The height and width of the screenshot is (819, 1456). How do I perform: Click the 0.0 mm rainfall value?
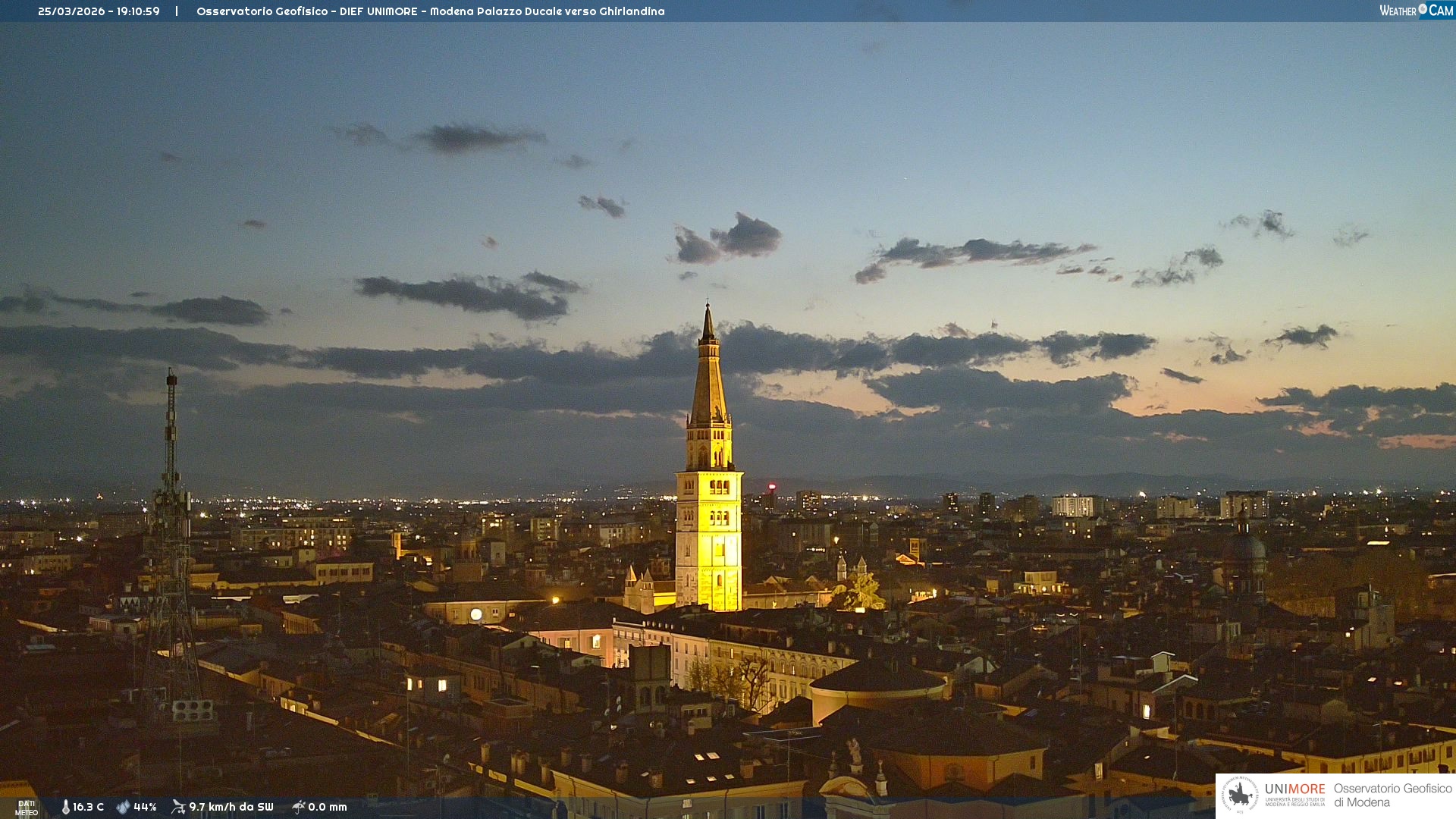click(328, 807)
